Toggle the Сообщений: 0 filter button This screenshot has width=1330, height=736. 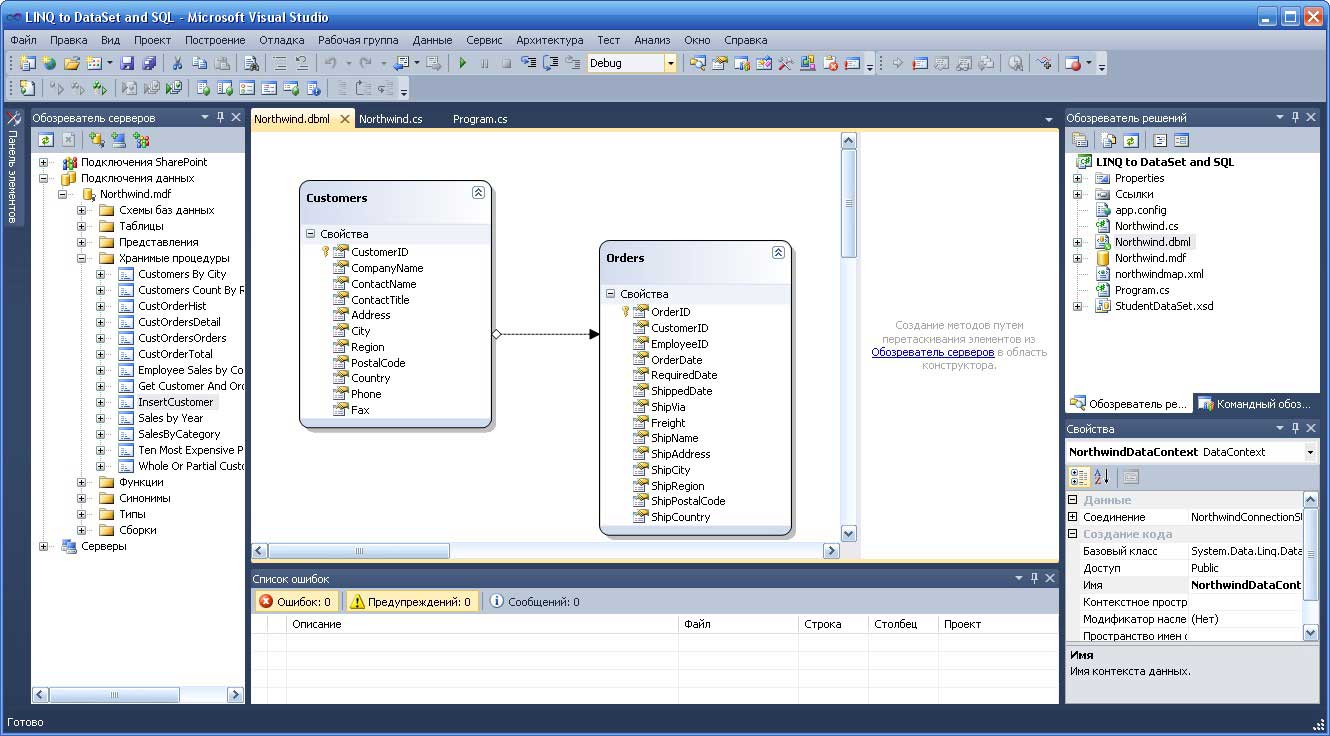click(x=535, y=602)
